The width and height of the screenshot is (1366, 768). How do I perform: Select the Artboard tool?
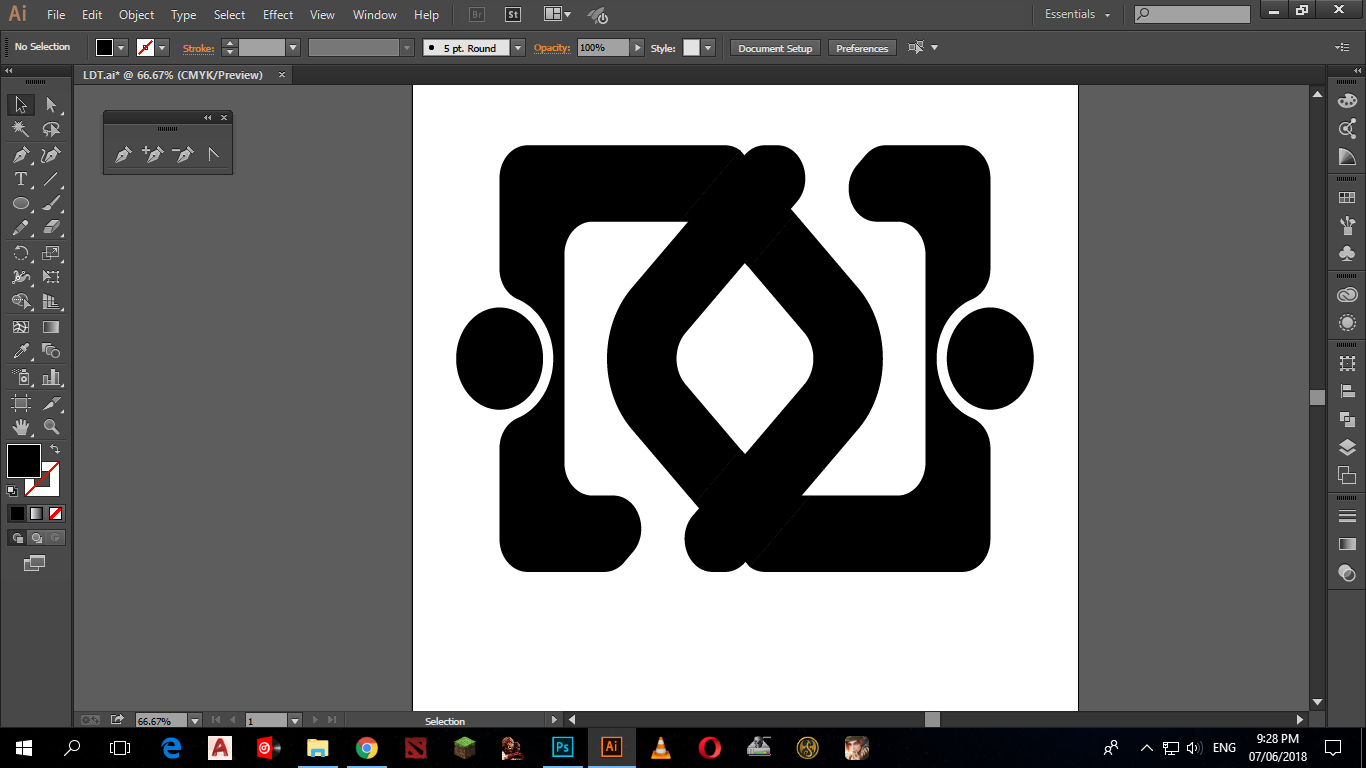pos(20,402)
